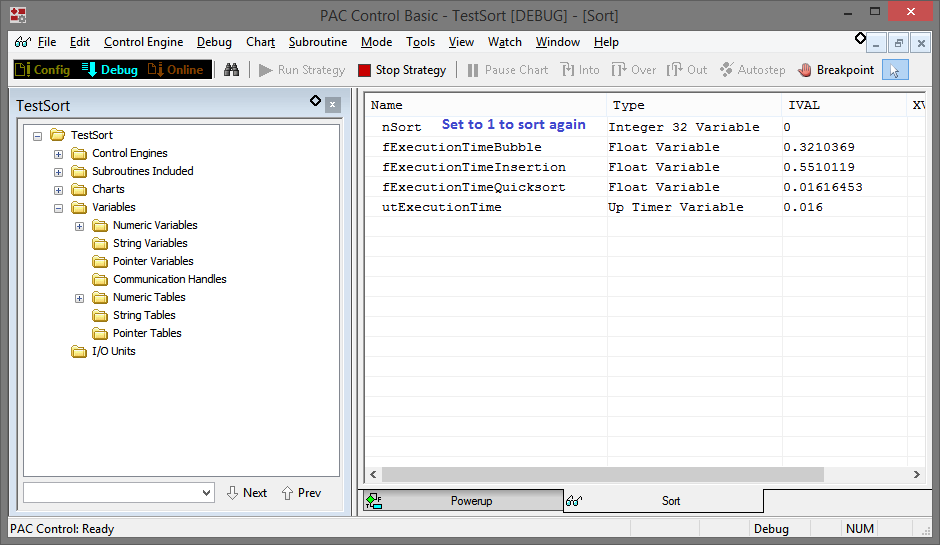Image resolution: width=940 pixels, height=545 pixels.
Task: Select Communication Handles tree item
Action: click(x=170, y=279)
